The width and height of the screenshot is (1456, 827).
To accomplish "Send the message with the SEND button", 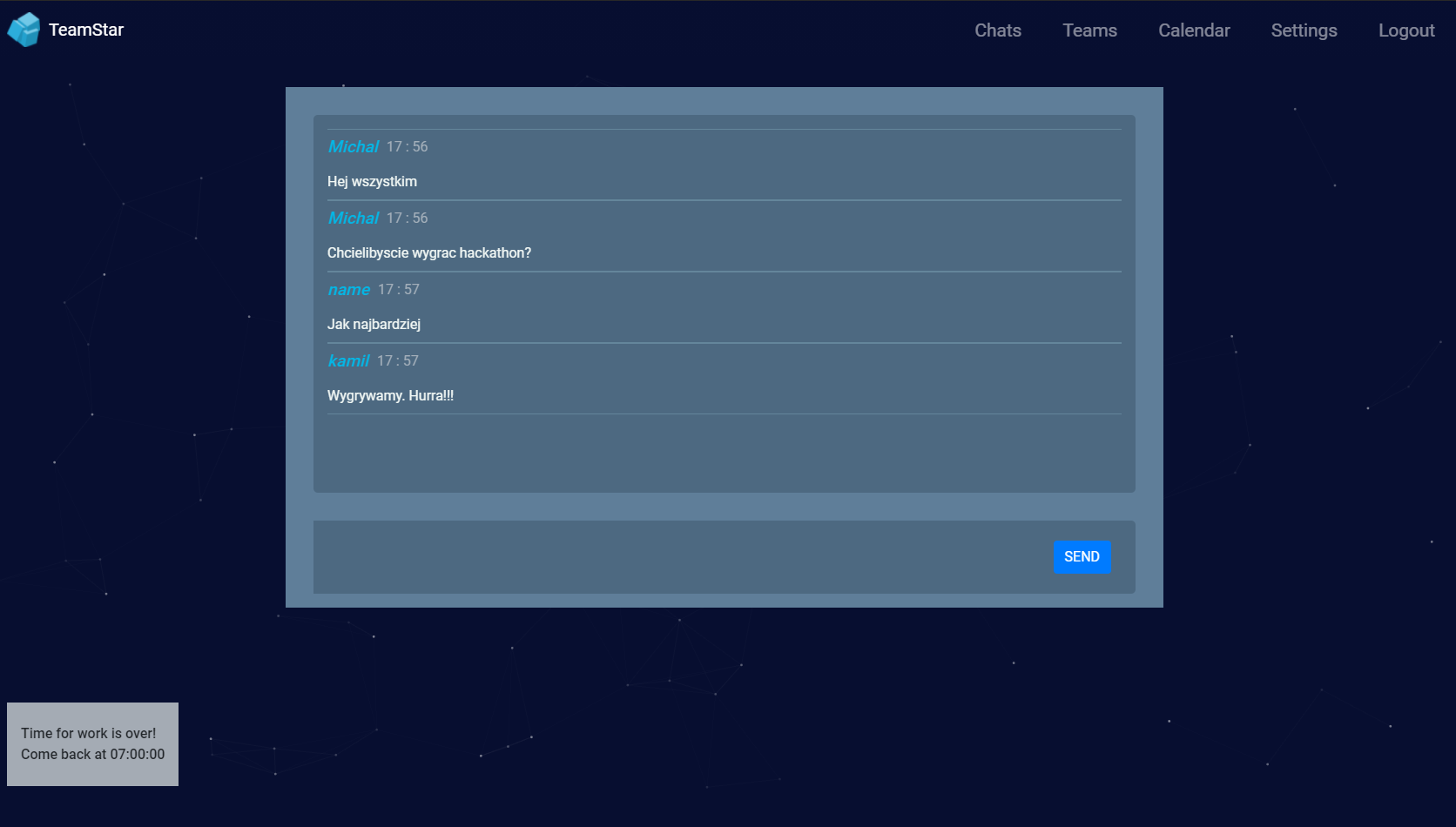I will (1082, 557).
